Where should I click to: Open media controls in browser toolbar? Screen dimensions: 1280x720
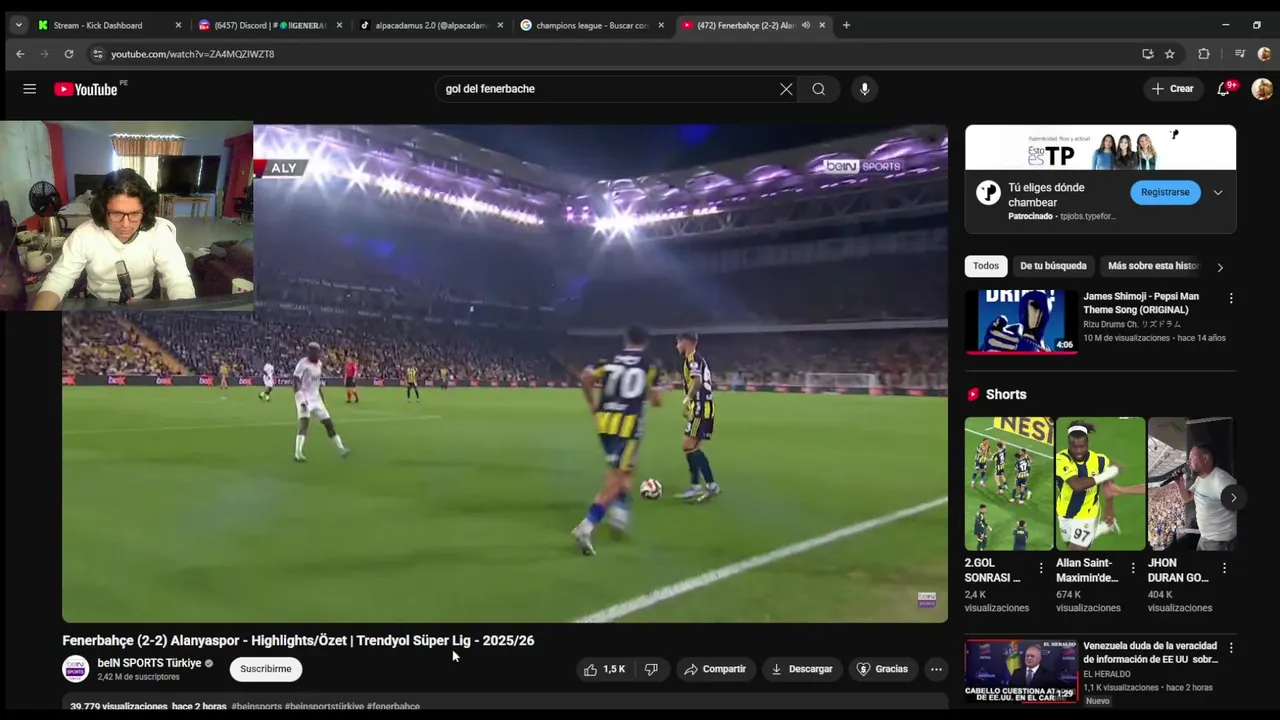[1240, 54]
